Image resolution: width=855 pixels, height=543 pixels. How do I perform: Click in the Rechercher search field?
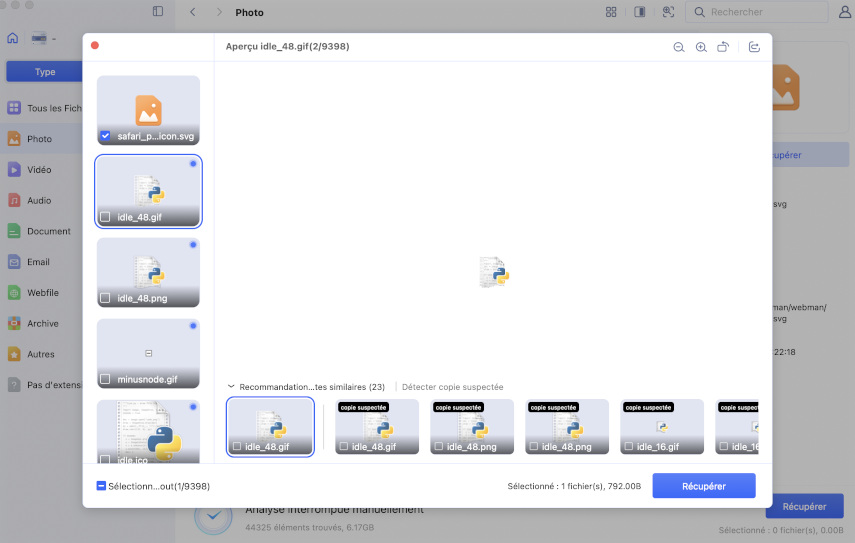click(x=757, y=12)
